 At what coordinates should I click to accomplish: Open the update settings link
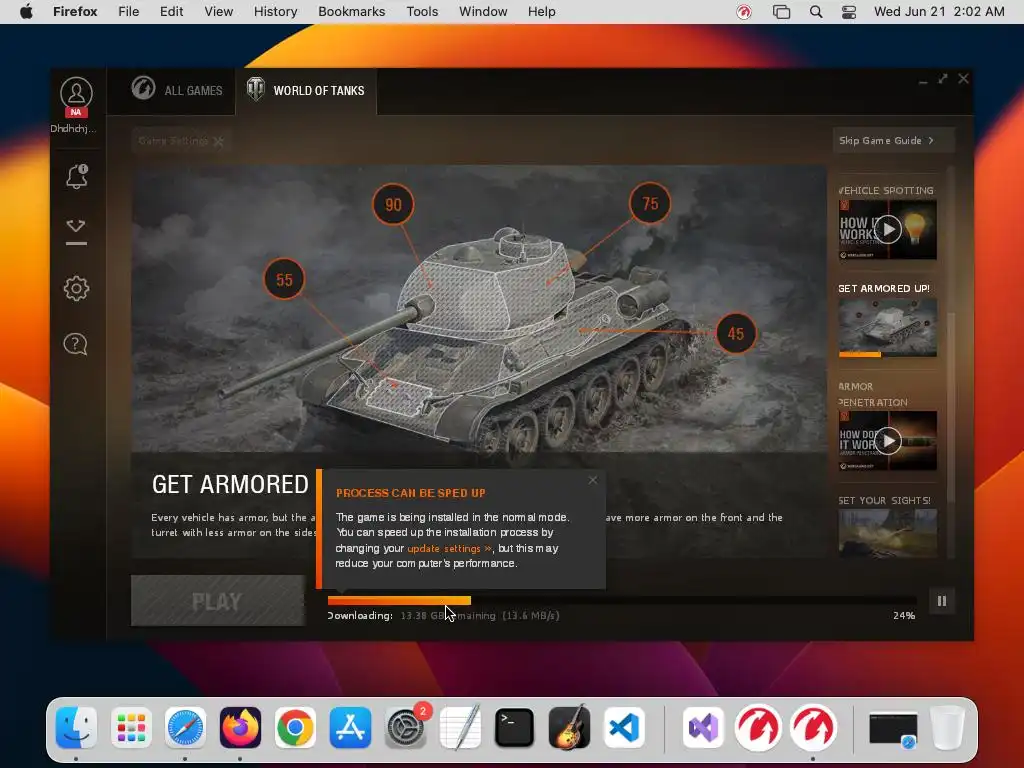pos(449,549)
